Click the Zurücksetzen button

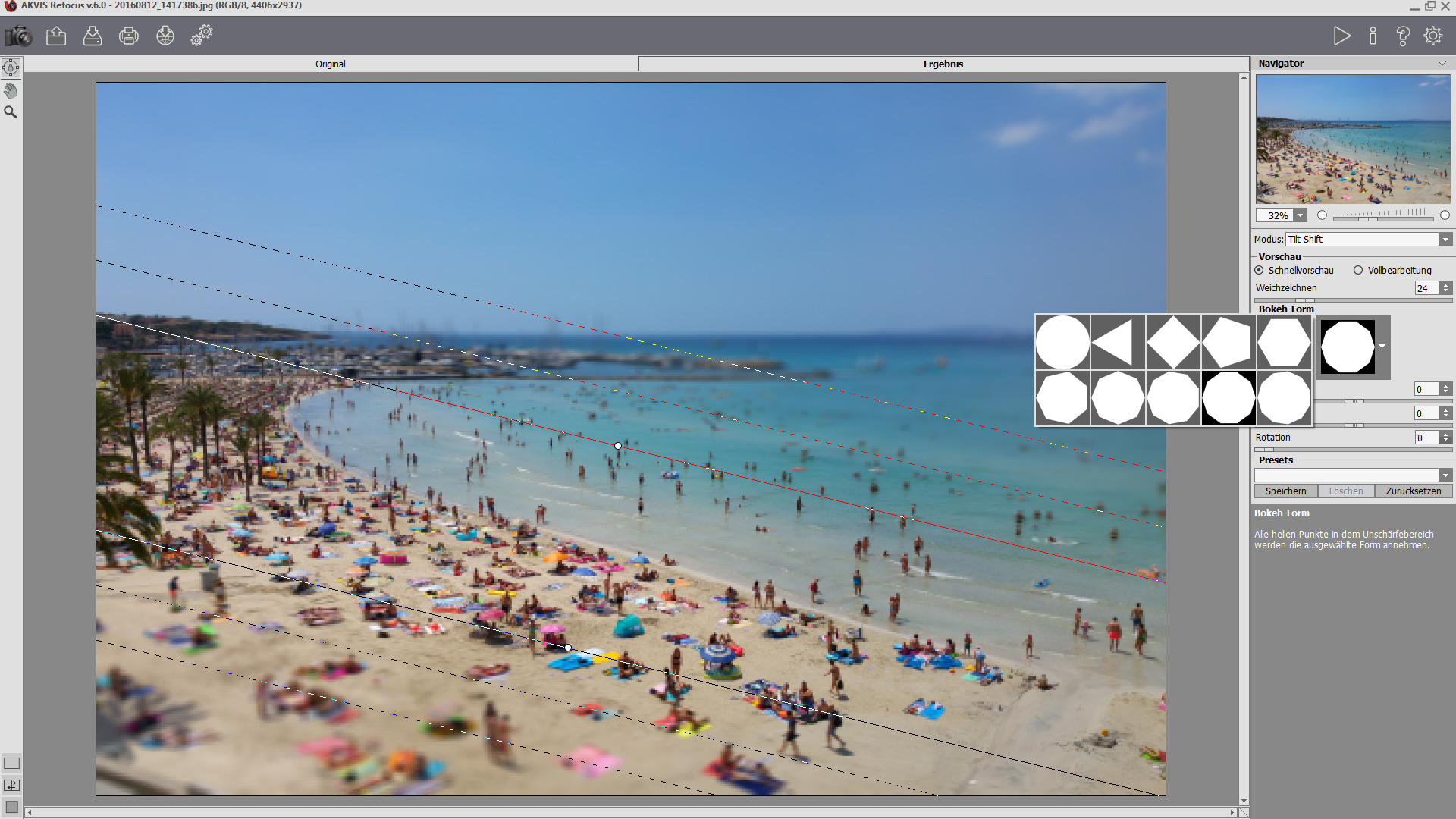click(x=1413, y=491)
